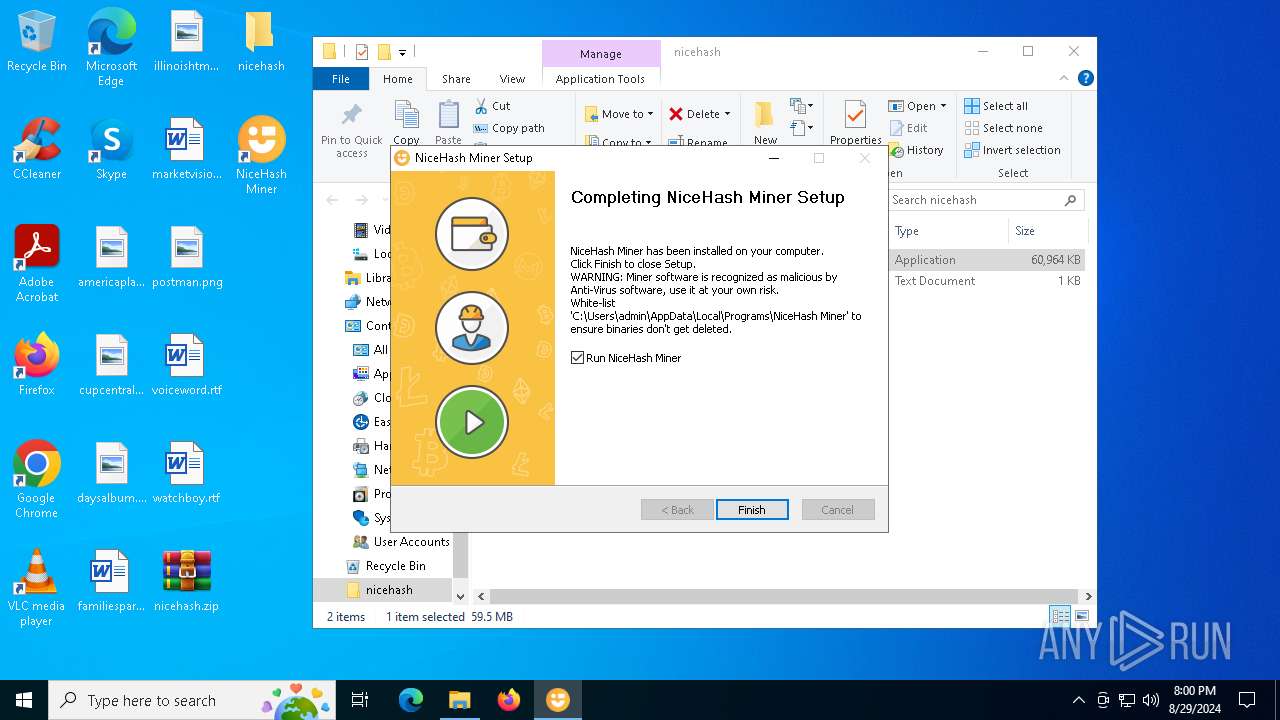1280x720 pixels.
Task: Switch to the View ribbon tab
Action: pyautogui.click(x=512, y=79)
